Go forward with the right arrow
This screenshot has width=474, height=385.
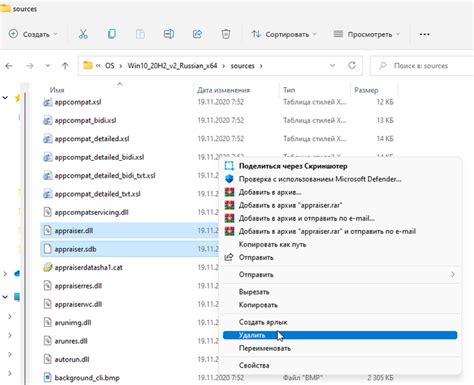click(x=30, y=66)
